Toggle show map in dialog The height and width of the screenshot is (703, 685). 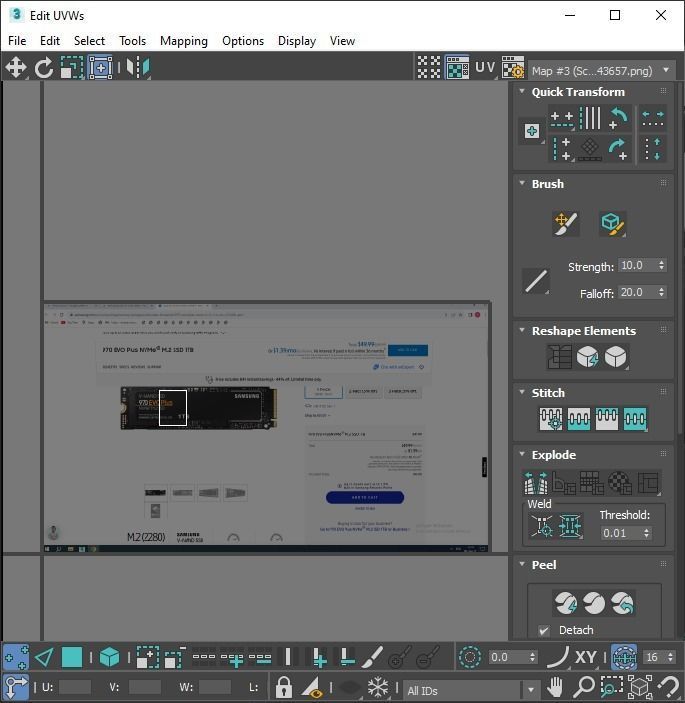457,68
